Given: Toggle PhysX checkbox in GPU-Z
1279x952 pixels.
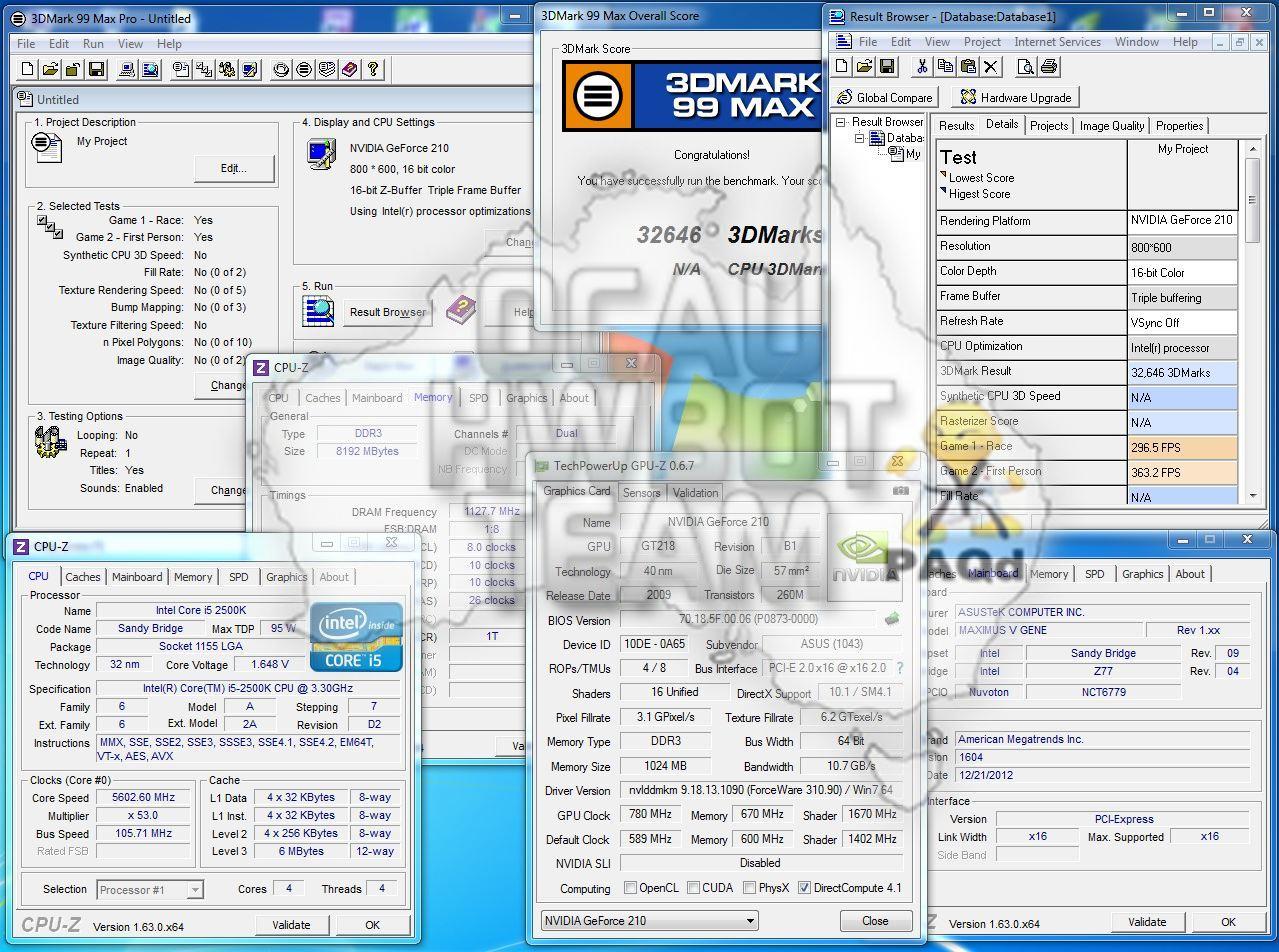Looking at the screenshot, I should tap(749, 888).
